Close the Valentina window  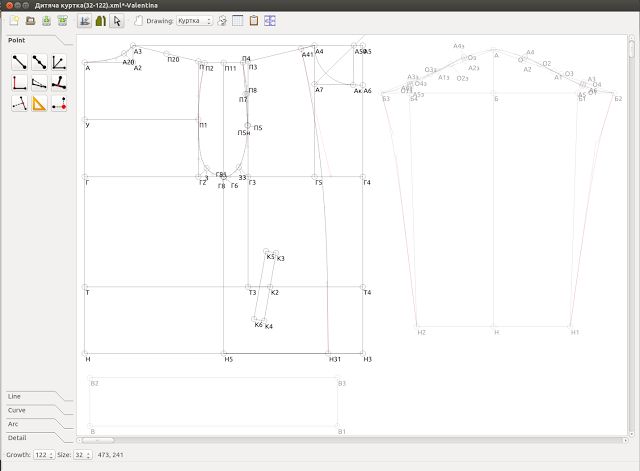(x=10, y=5)
